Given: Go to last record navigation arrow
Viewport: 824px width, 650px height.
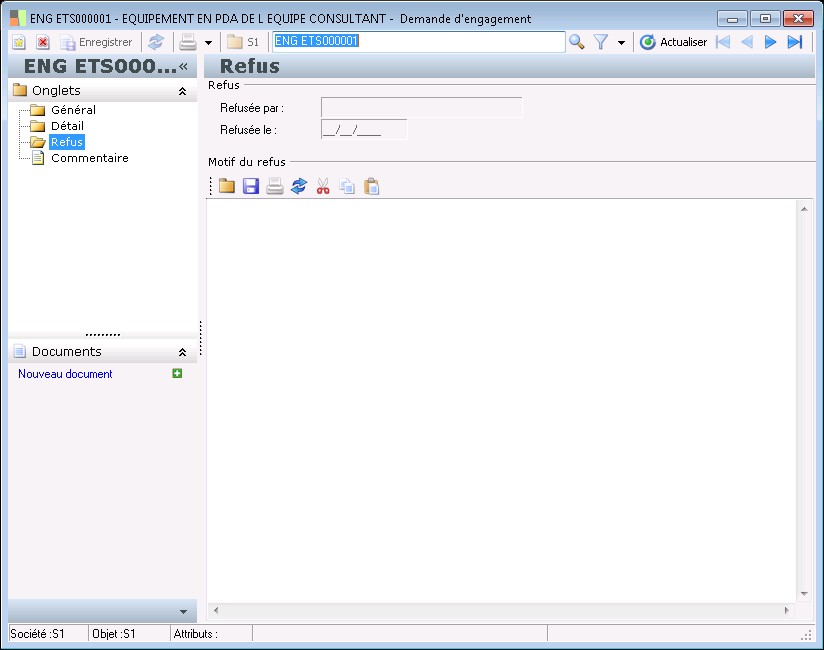Looking at the screenshot, I should [795, 42].
